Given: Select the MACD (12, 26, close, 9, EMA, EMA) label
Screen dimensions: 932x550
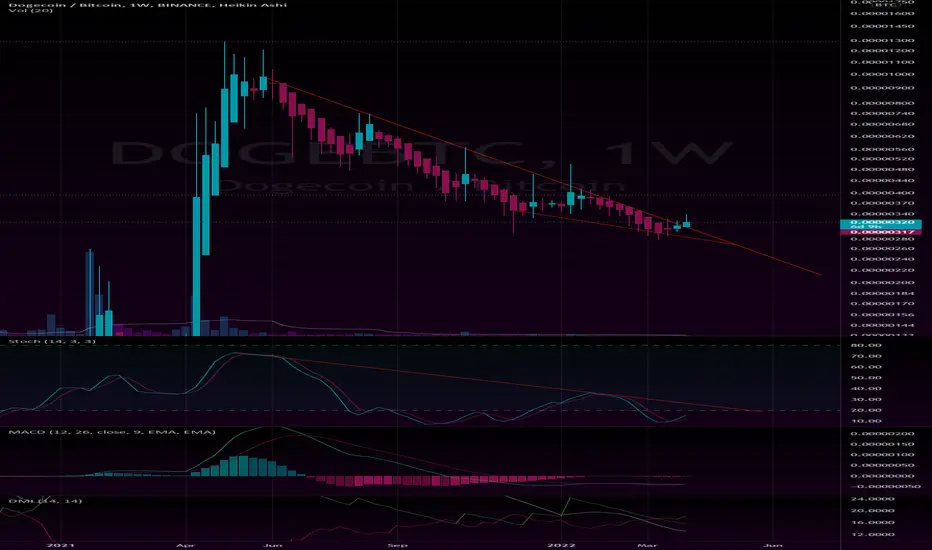Looking at the screenshot, I should 112,432.
